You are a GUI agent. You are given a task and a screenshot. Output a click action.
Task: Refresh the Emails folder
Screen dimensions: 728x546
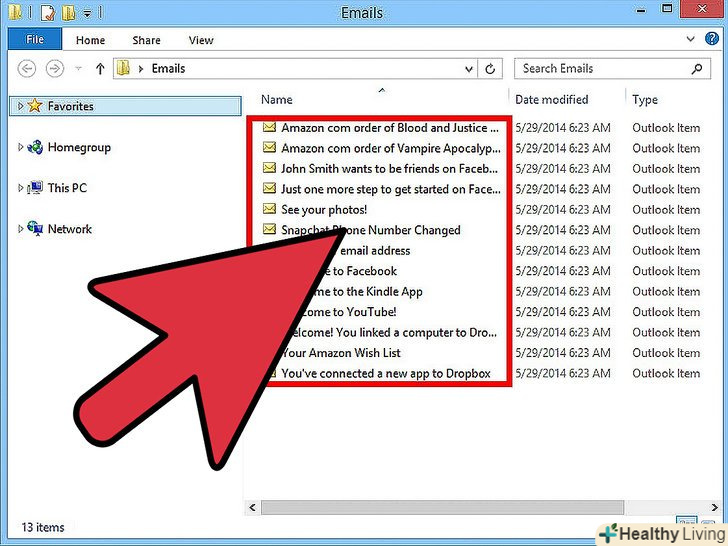tap(490, 69)
